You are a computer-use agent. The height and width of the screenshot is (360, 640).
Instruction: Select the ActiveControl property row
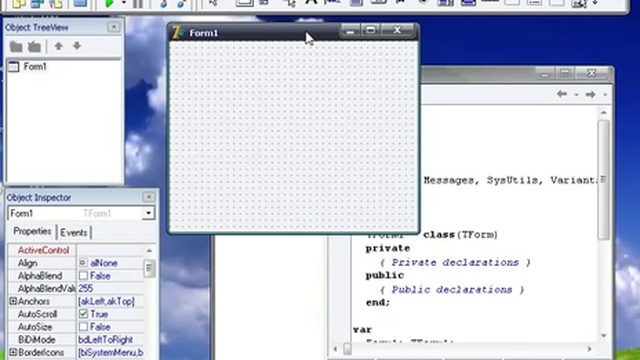point(76,250)
